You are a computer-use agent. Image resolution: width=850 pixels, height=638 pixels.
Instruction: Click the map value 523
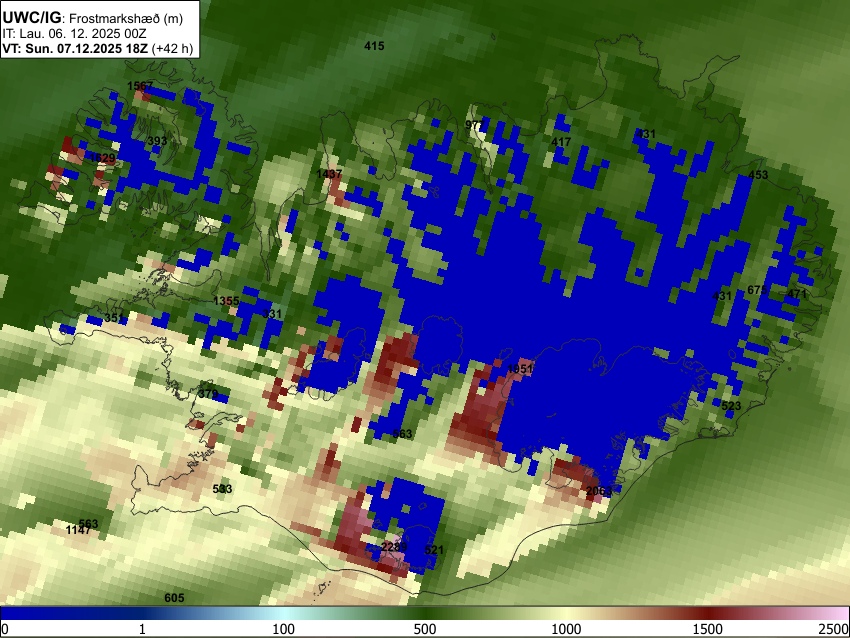pyautogui.click(x=731, y=406)
